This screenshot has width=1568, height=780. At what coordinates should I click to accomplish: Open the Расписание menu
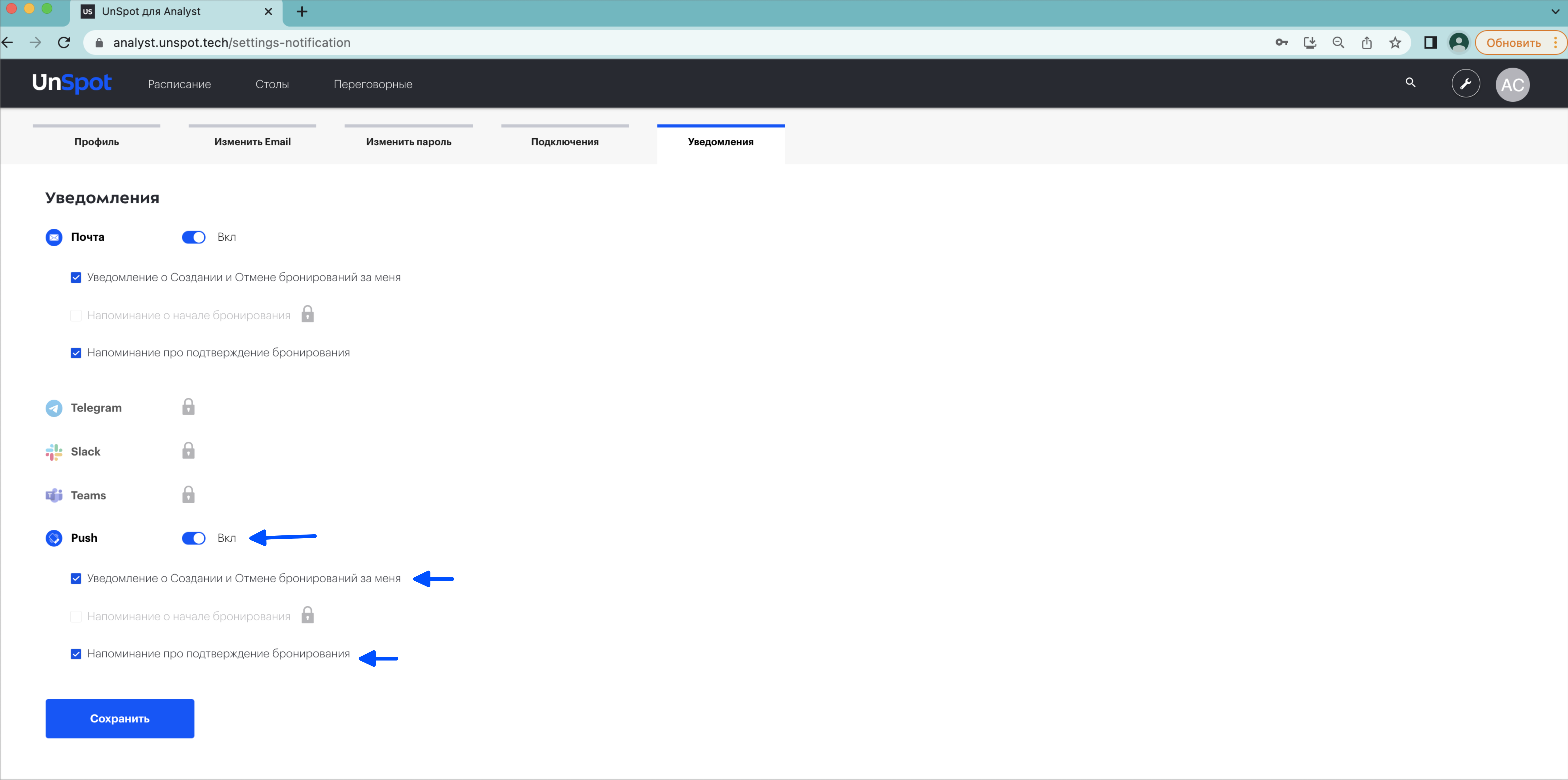(x=180, y=85)
